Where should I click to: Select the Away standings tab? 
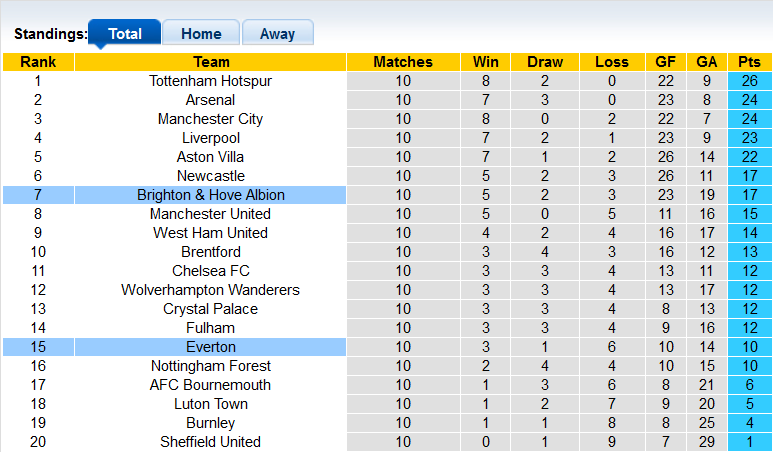277,33
